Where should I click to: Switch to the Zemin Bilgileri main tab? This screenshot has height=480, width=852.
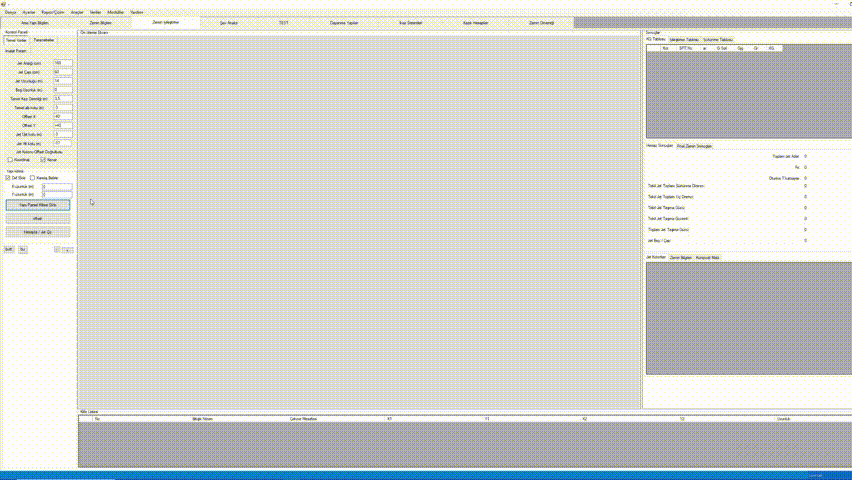[x=101, y=22]
